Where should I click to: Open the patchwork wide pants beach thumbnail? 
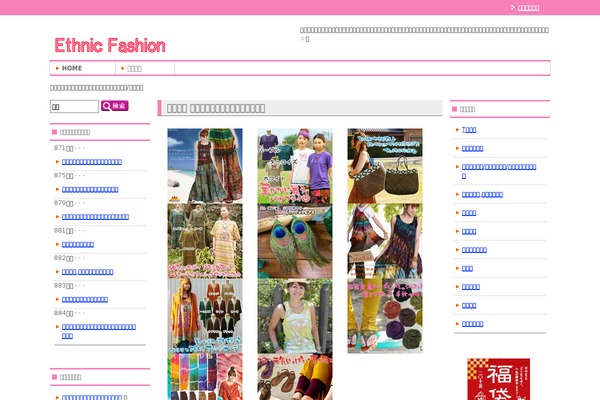pos(205,165)
